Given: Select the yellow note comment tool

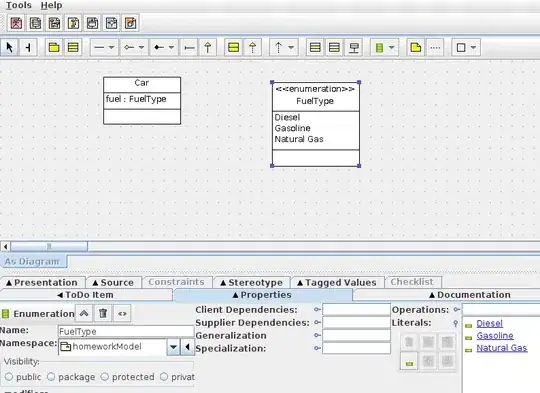Looking at the screenshot, I should [x=416, y=47].
